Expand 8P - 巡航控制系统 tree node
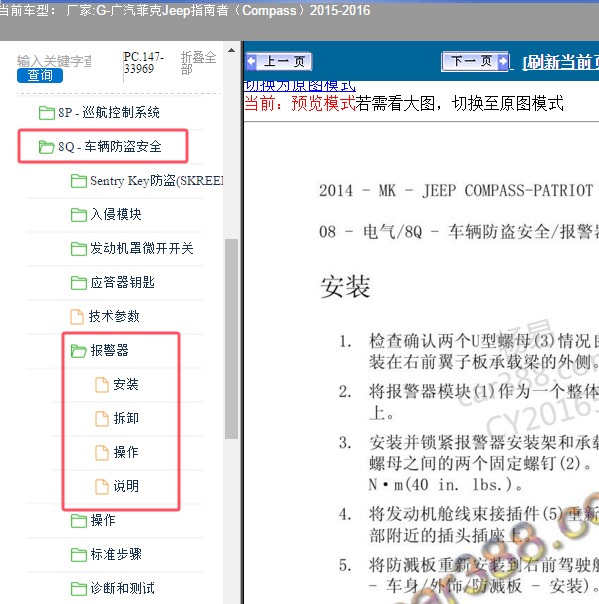Viewport: 599px width, 604px height. point(109,112)
